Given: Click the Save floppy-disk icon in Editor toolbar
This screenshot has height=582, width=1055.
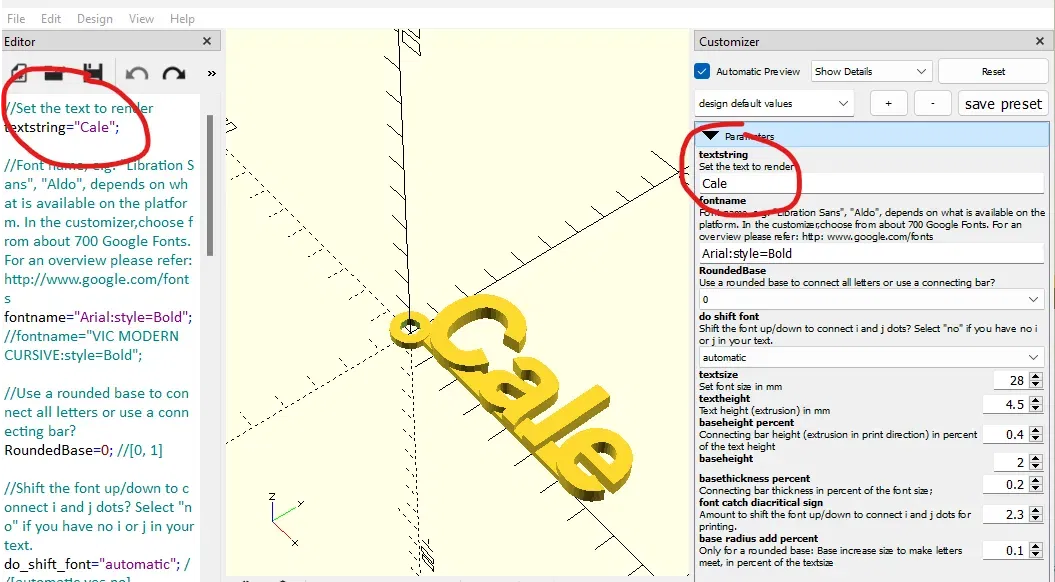Looking at the screenshot, I should 92,73.
